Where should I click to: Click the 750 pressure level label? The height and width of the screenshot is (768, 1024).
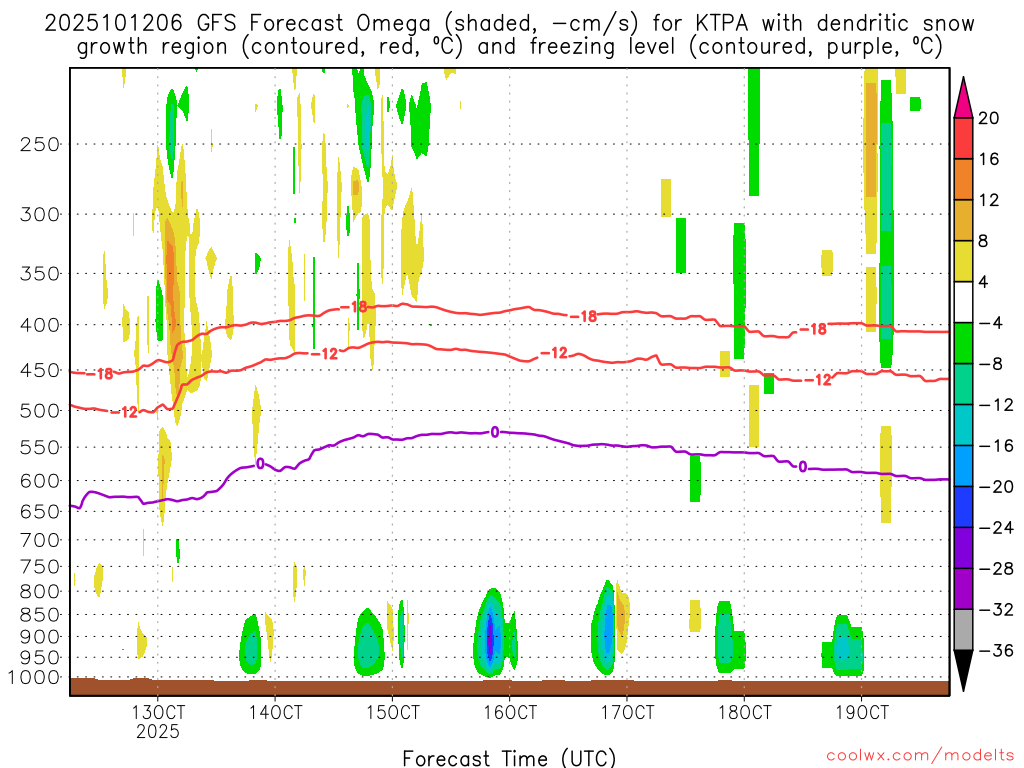(40, 567)
